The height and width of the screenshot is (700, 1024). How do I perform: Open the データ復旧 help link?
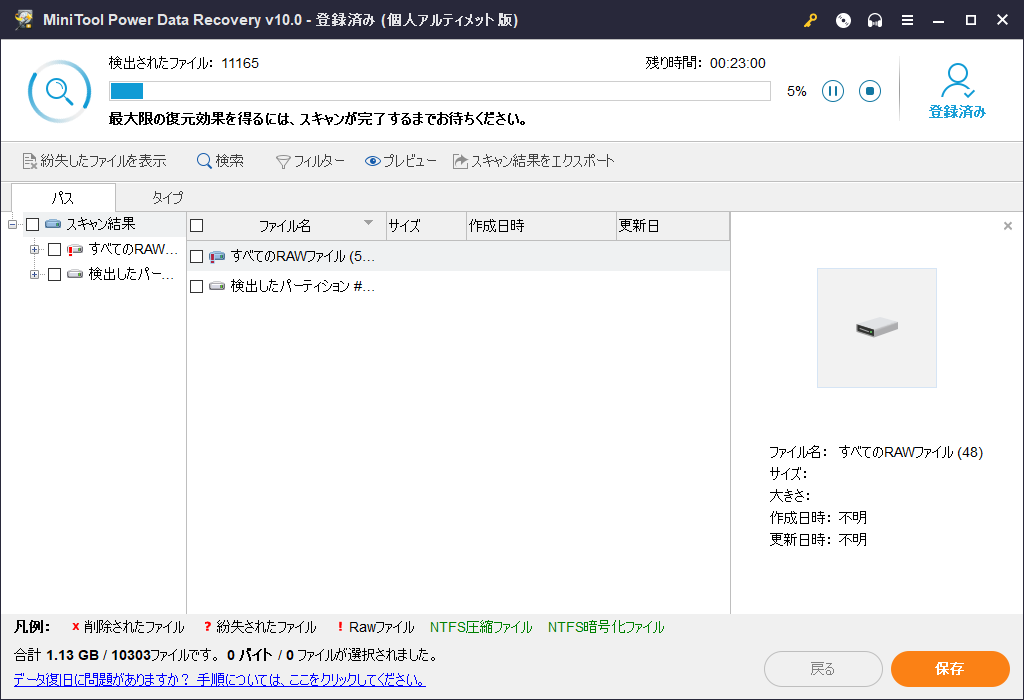tap(219, 680)
